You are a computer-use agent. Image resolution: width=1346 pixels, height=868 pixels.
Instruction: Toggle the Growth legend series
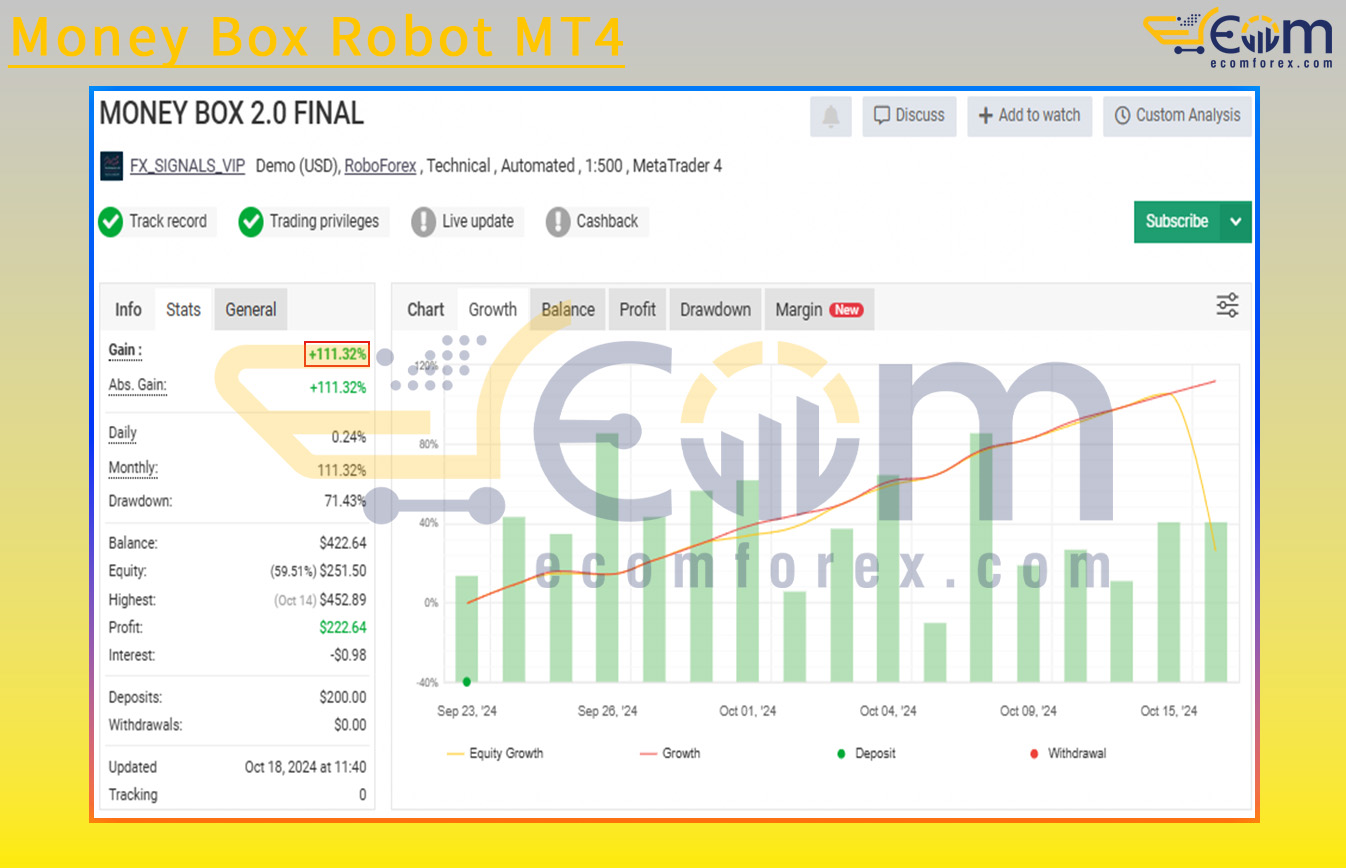pos(670,753)
